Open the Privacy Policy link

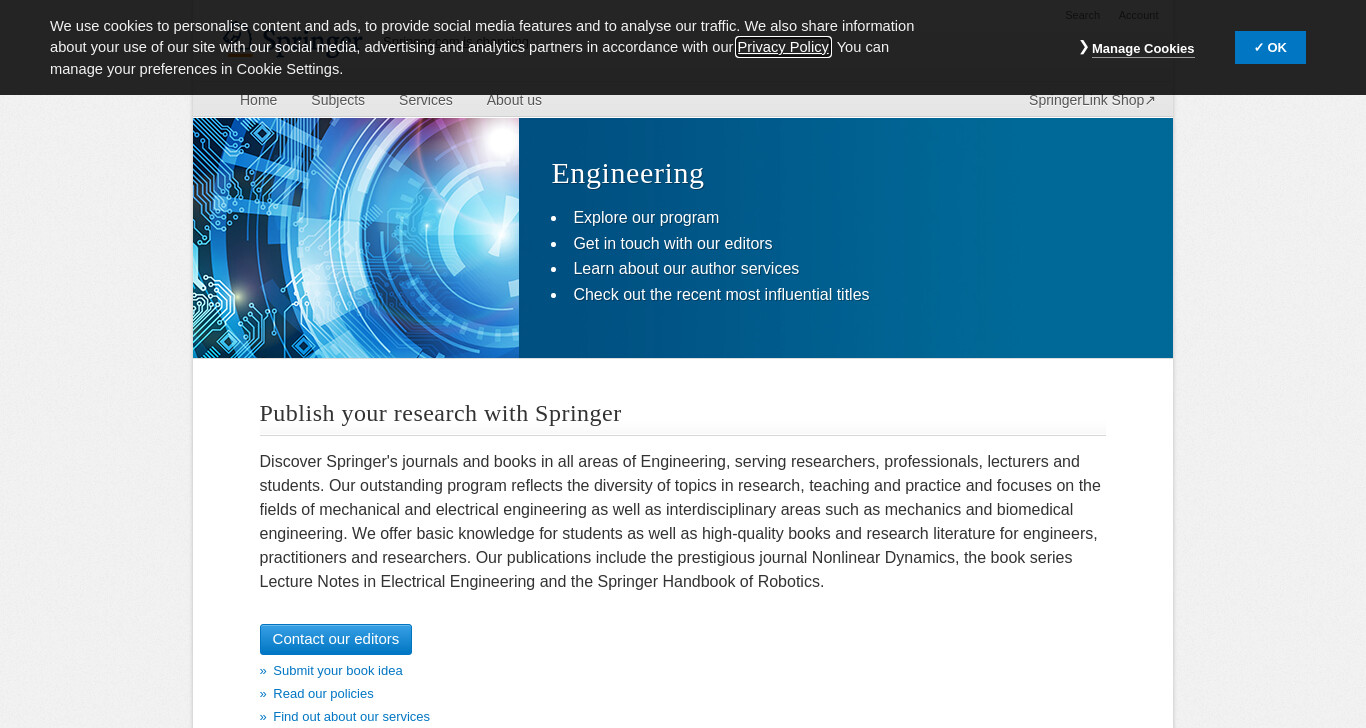click(783, 47)
